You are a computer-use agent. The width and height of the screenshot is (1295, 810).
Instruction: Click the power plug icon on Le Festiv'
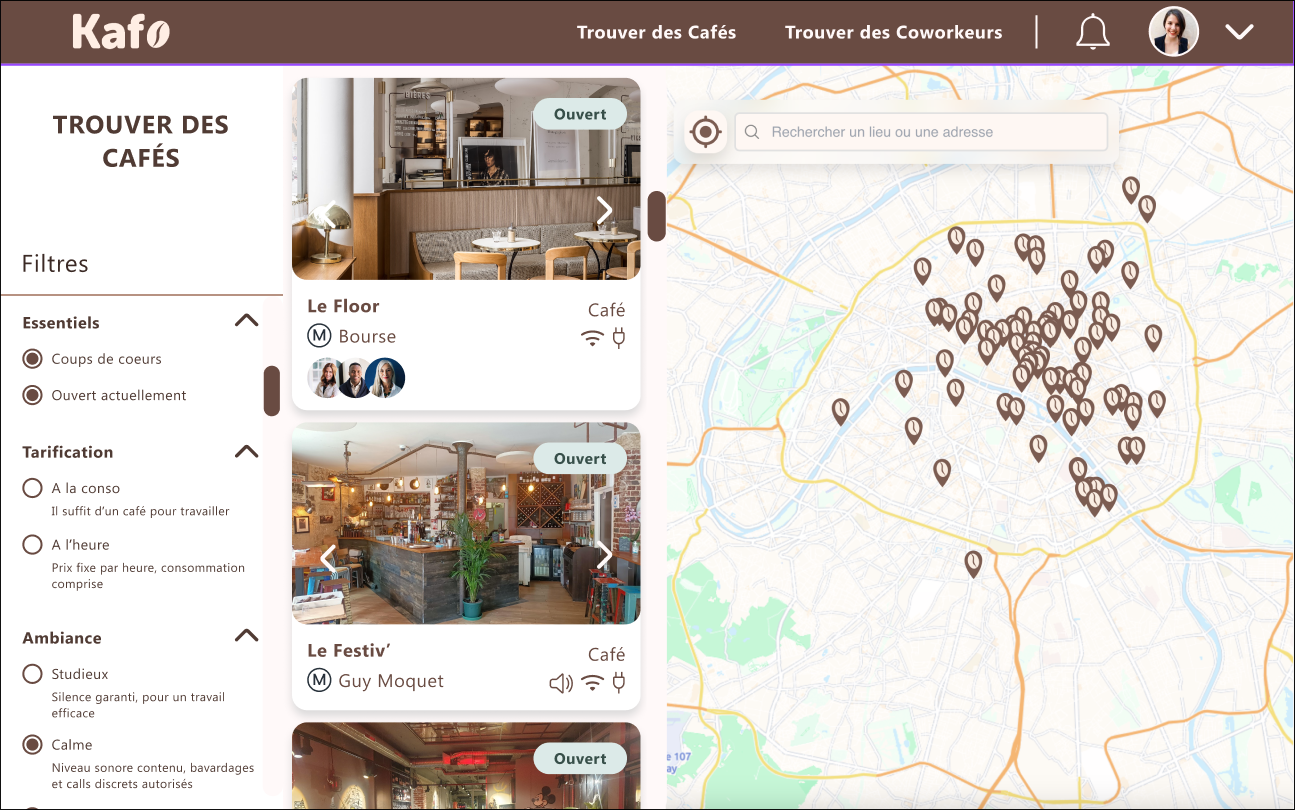point(619,683)
